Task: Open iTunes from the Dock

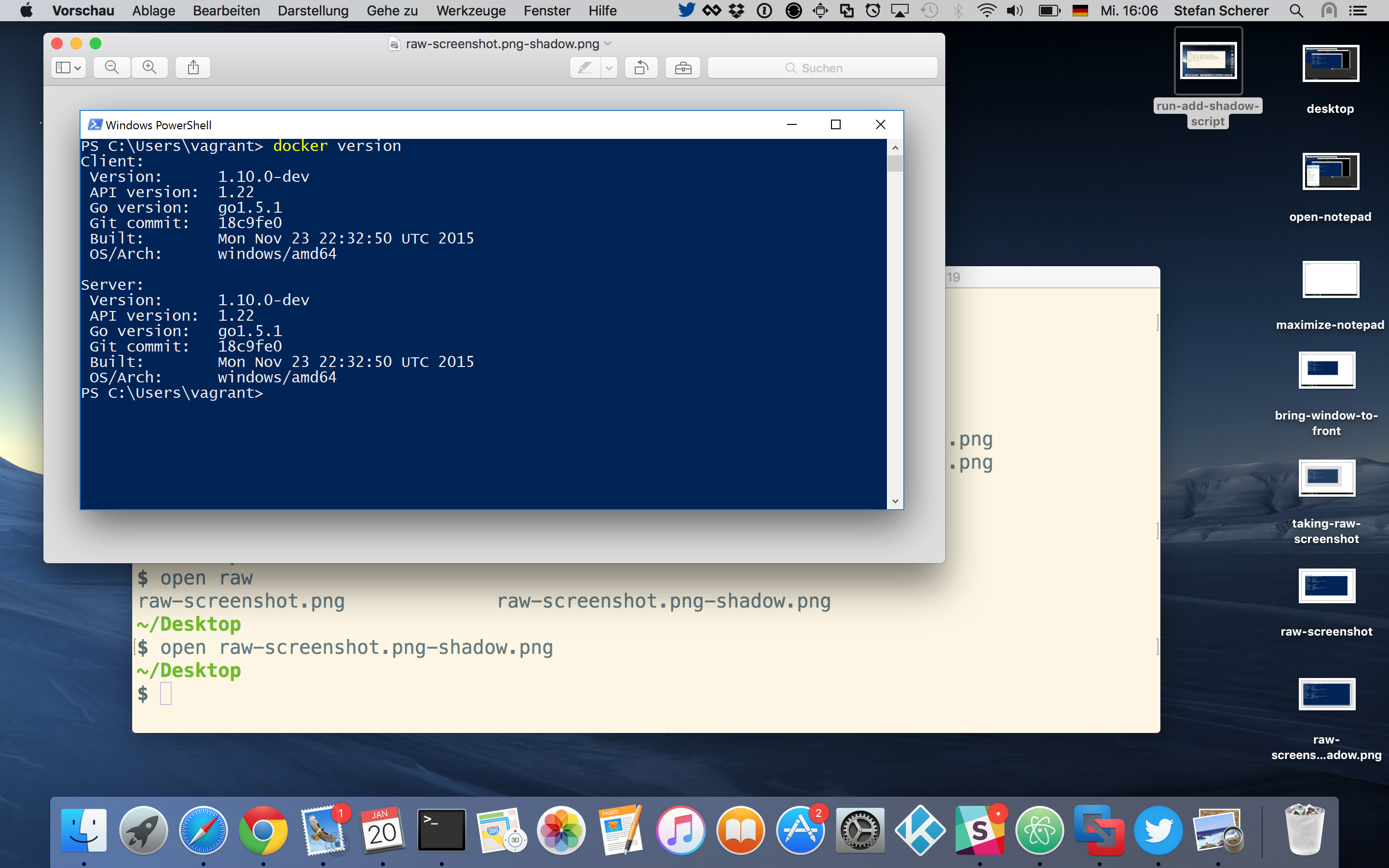Action: point(681,830)
